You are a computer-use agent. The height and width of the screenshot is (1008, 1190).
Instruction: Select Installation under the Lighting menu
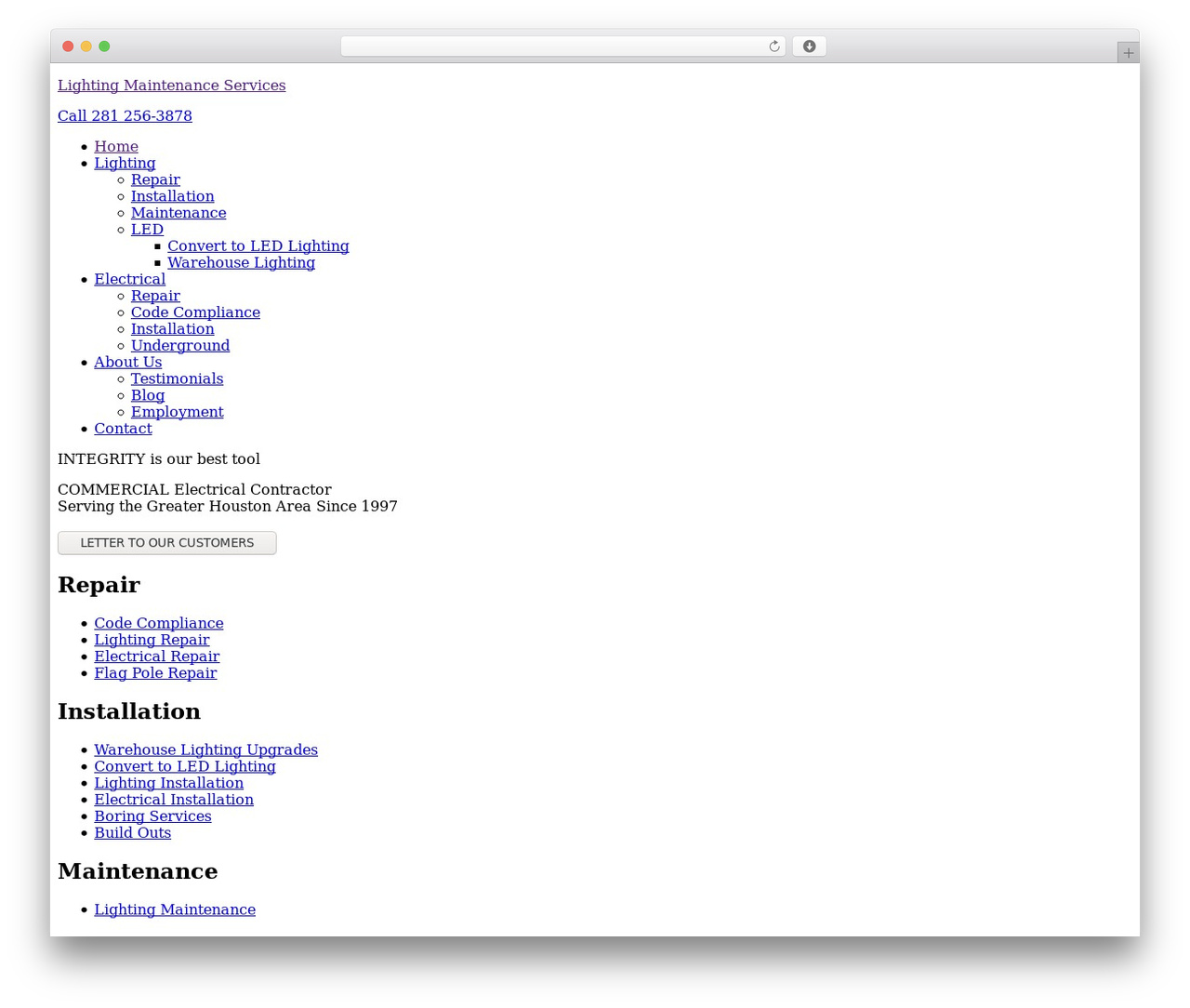click(x=172, y=197)
